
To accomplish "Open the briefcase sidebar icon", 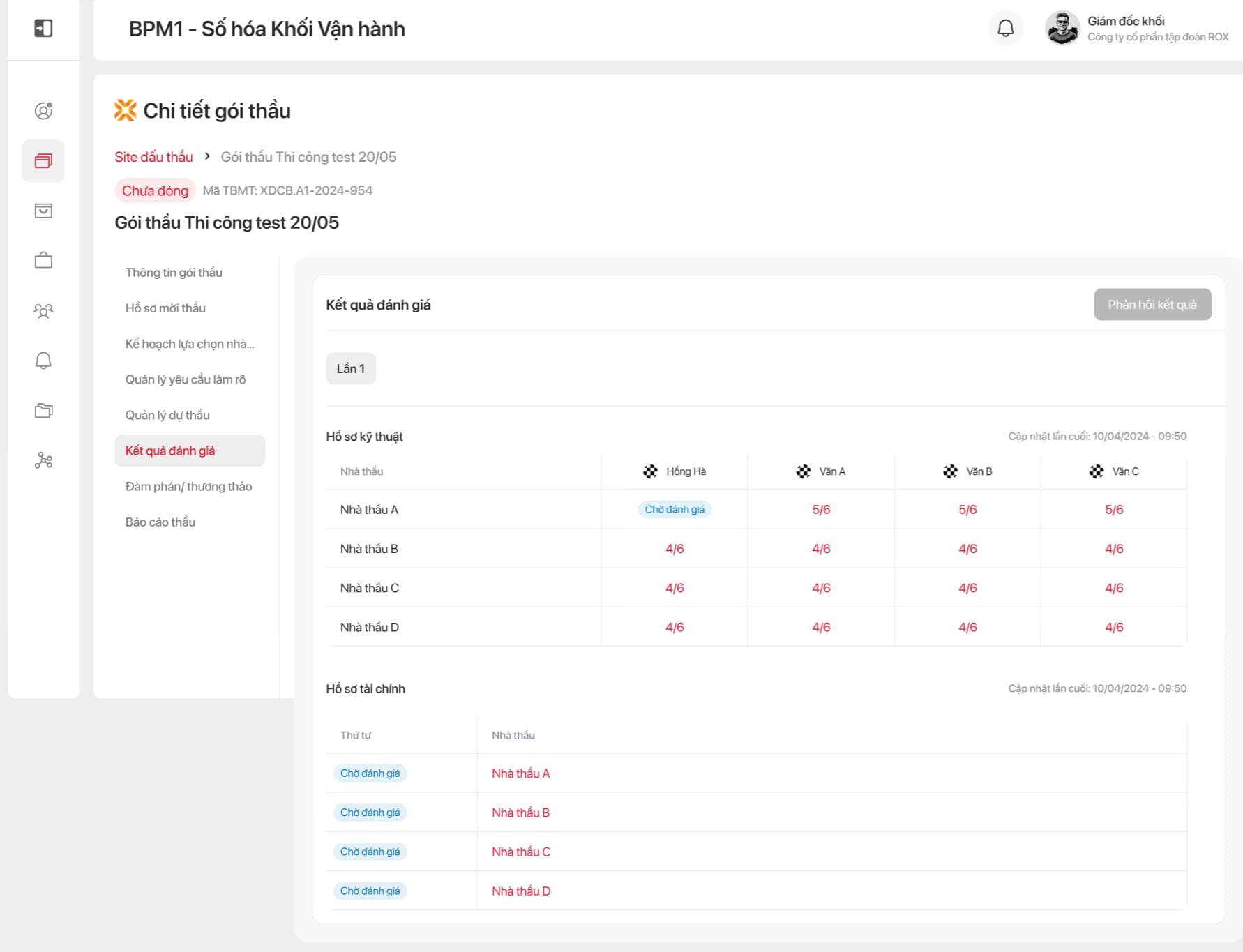I will [x=43, y=261].
